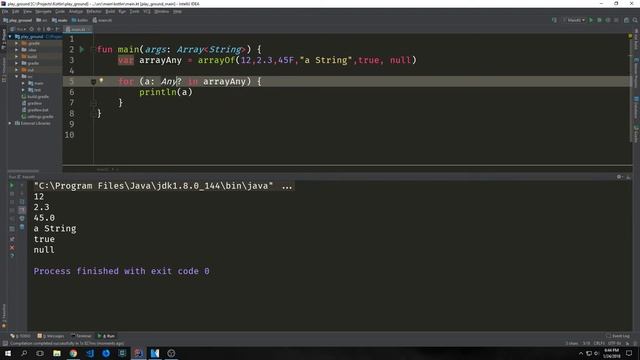Viewport: 640px width, 360px height.
Task: Open Windows taskbar search
Action: click(24, 353)
